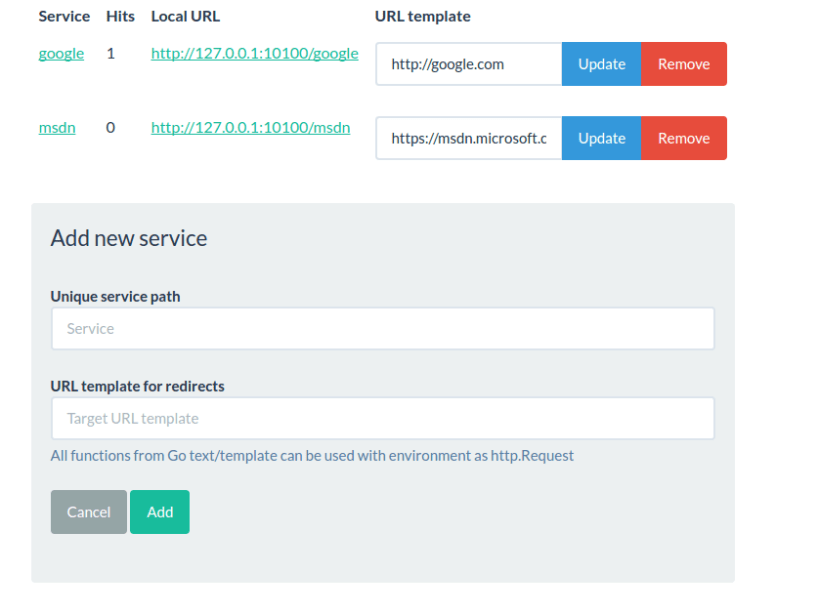Edit the http://google.com template field
This screenshot has height=614, width=819.
tap(468, 63)
